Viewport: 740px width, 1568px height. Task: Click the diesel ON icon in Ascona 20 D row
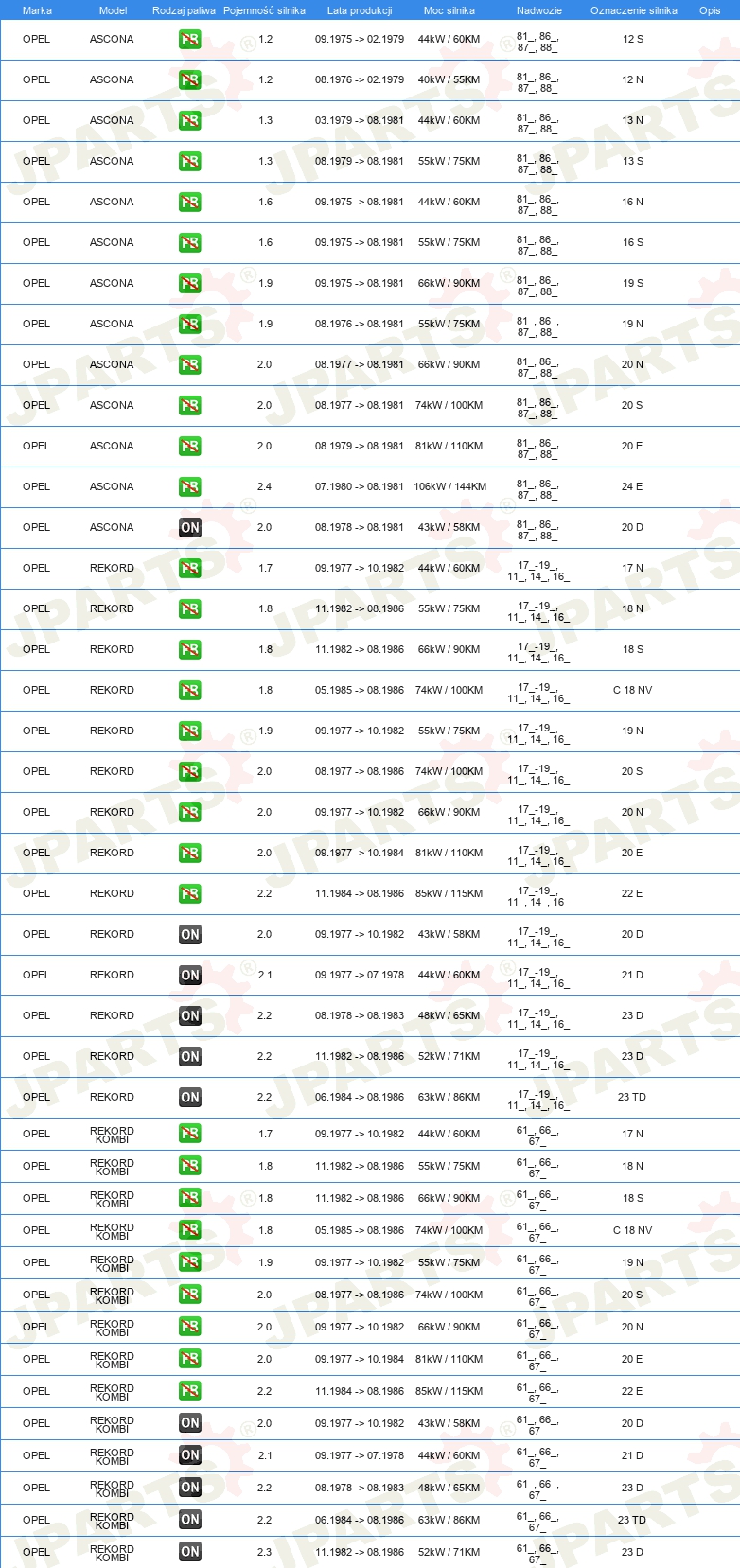click(x=190, y=528)
